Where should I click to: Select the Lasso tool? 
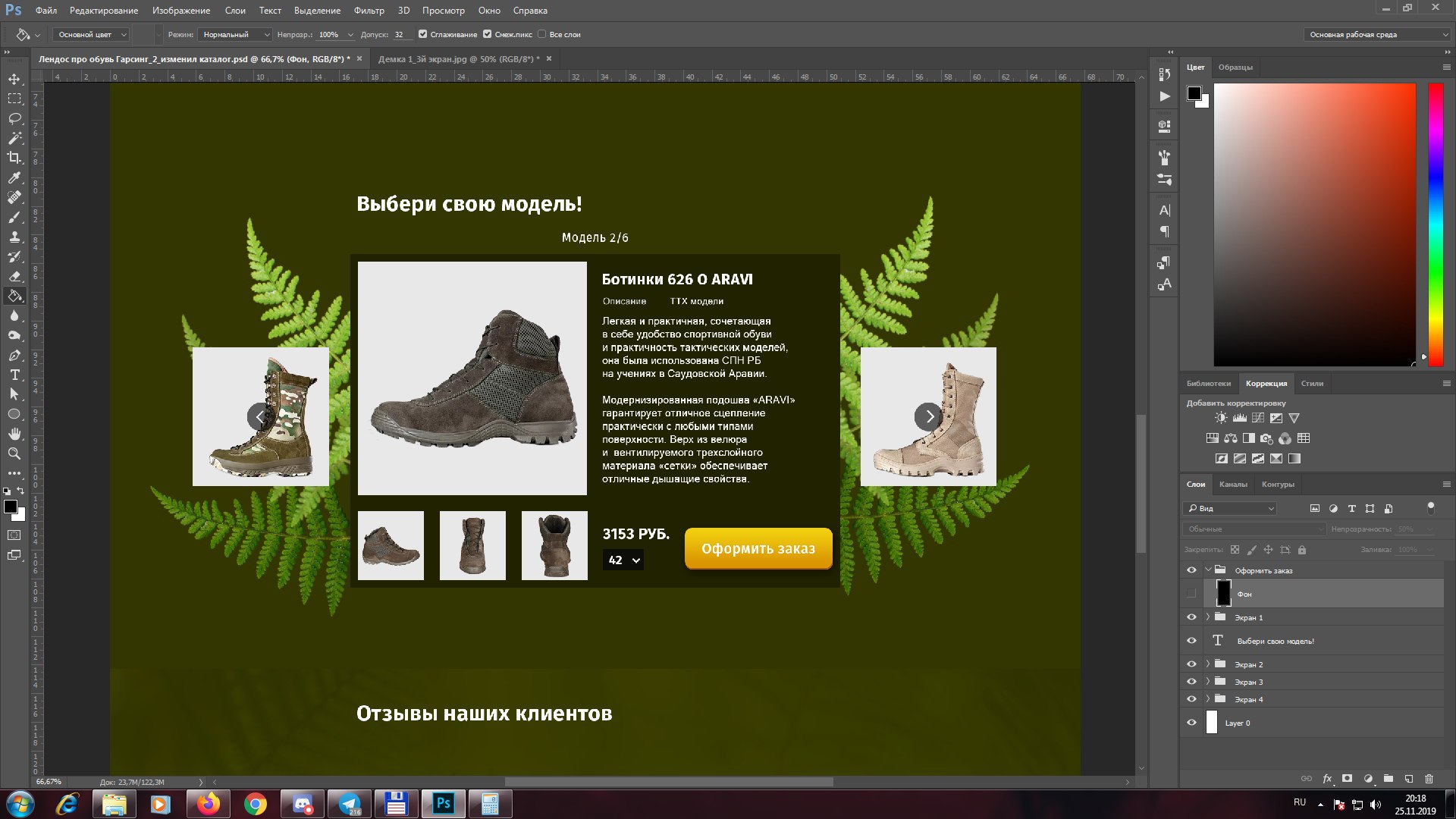(14, 118)
